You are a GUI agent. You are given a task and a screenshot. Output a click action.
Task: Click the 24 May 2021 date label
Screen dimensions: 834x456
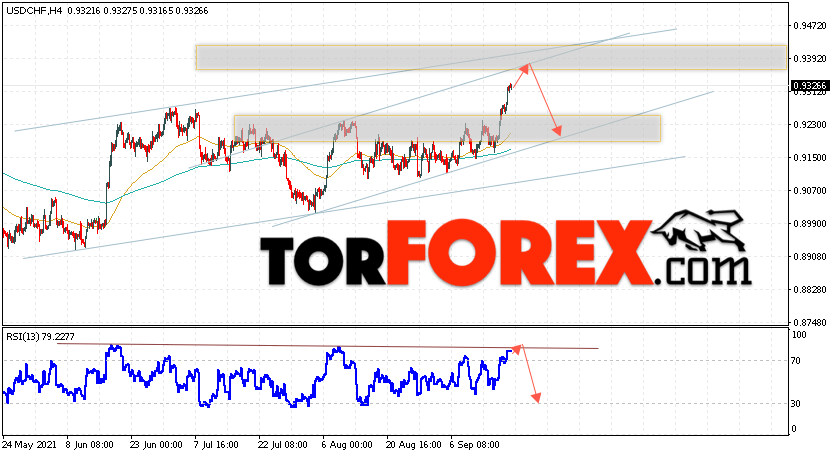28,445
